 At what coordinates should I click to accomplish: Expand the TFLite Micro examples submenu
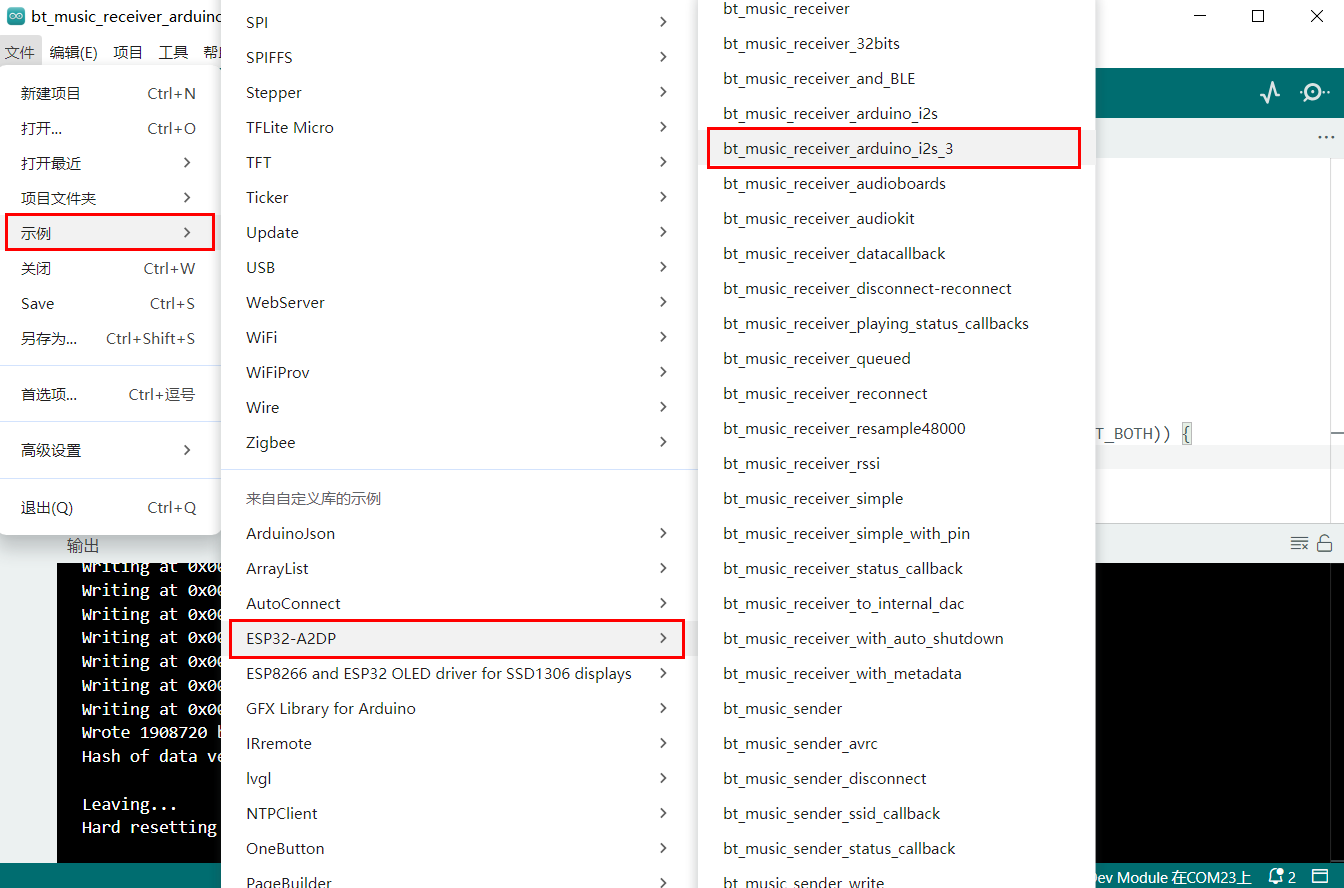coord(458,127)
